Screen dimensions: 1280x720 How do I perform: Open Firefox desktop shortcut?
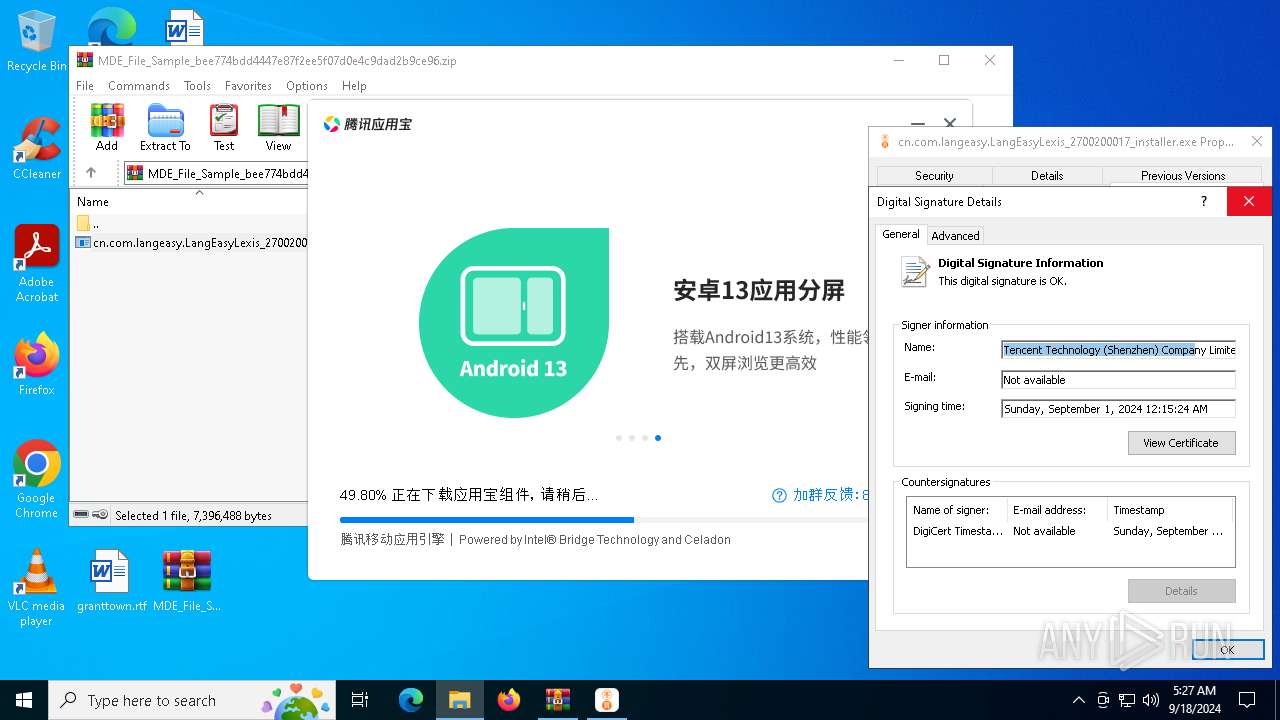36,364
